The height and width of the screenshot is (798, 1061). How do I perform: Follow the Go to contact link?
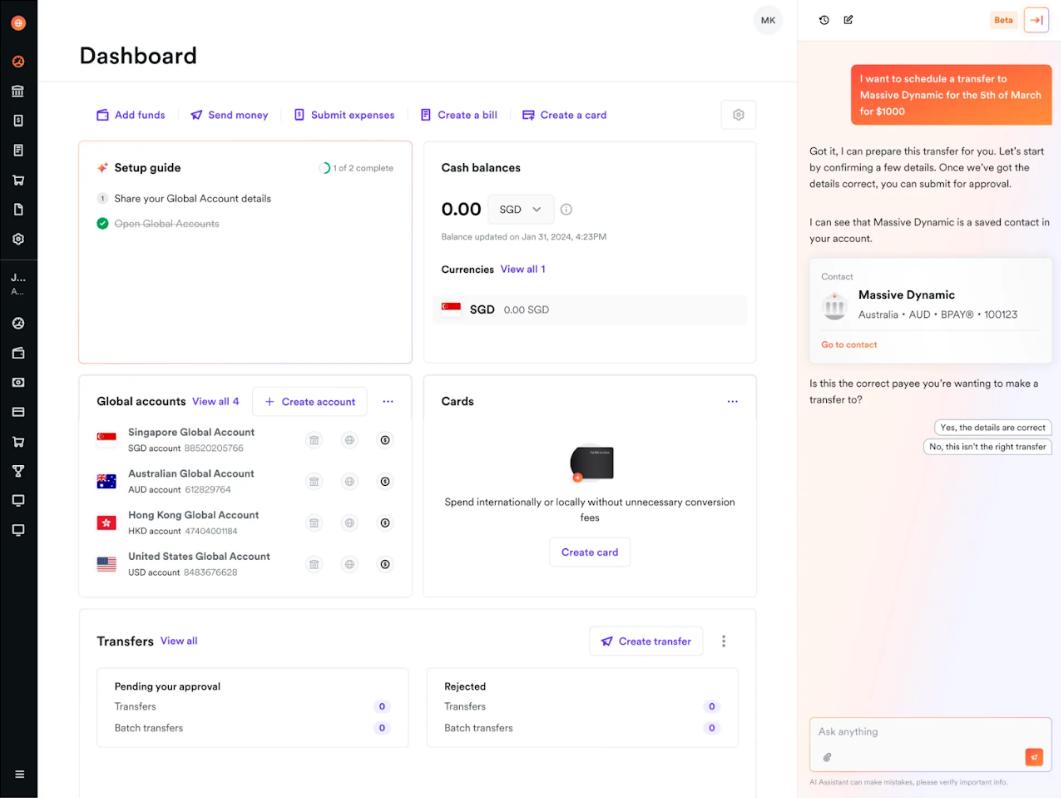(849, 345)
